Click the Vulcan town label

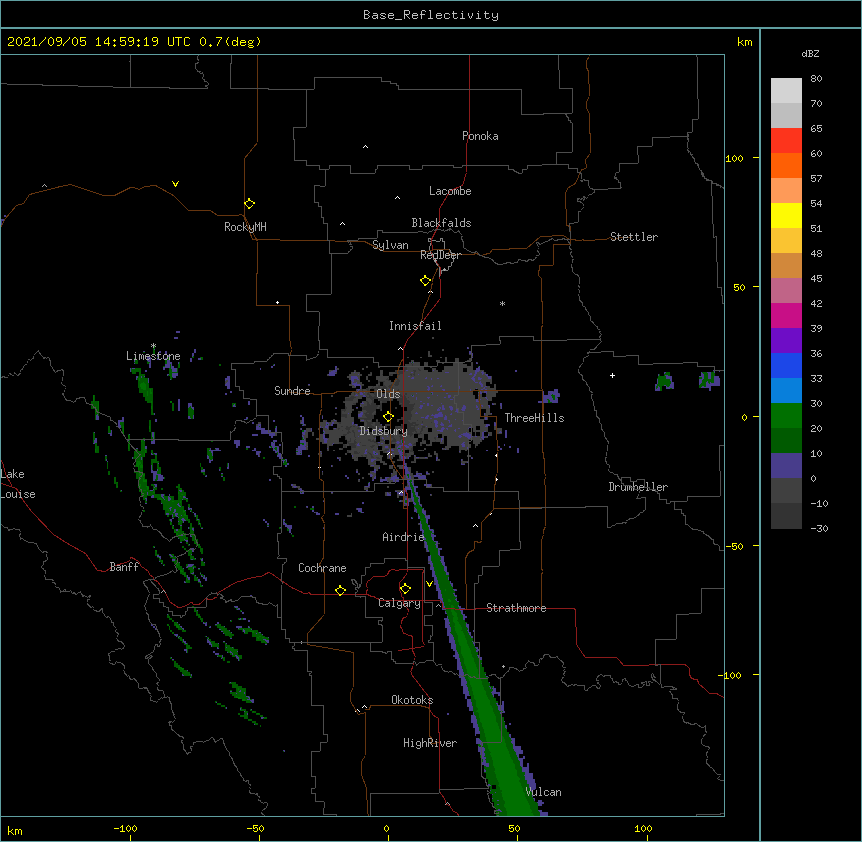(x=543, y=792)
